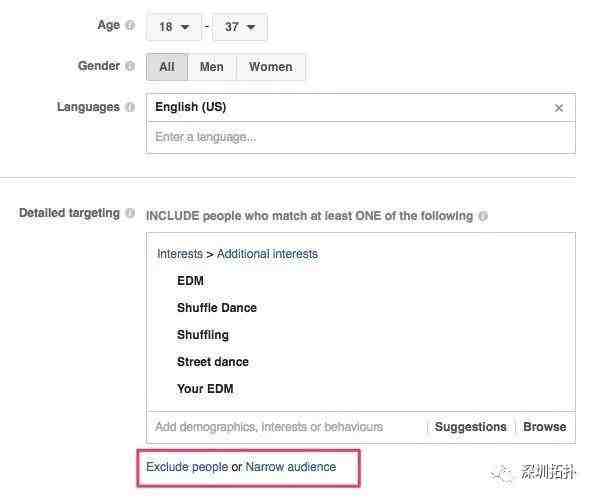Click the Detailed targeting info icon
Image resolution: width=595 pixels, height=498 pixels.
[x=130, y=213]
